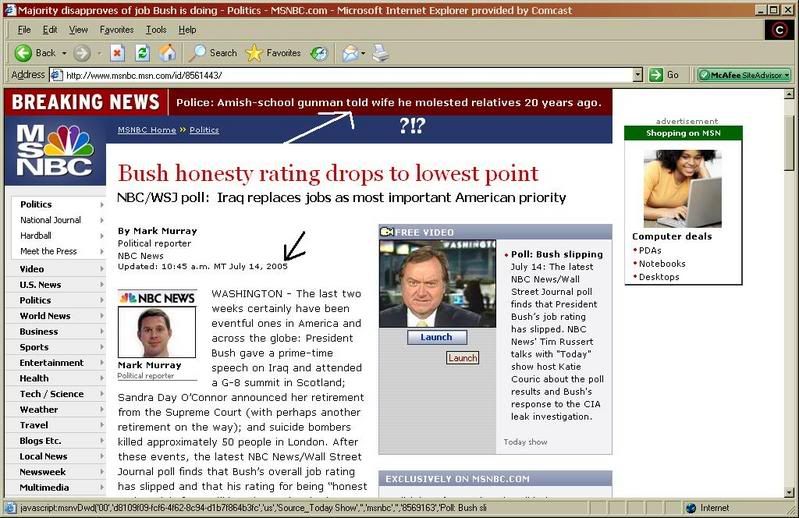Click the Multimedia sidebar item
The height and width of the screenshot is (518, 799).
[44, 487]
